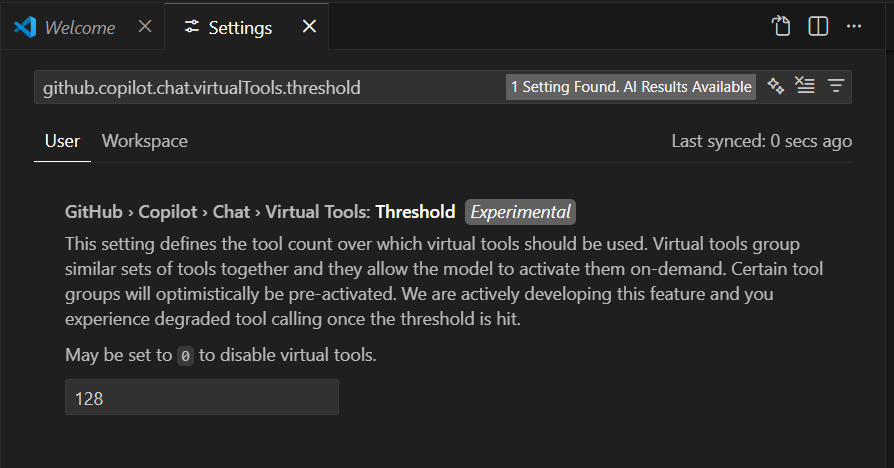Image resolution: width=894 pixels, height=468 pixels.
Task: Clear the settings search input
Action: (x=805, y=87)
